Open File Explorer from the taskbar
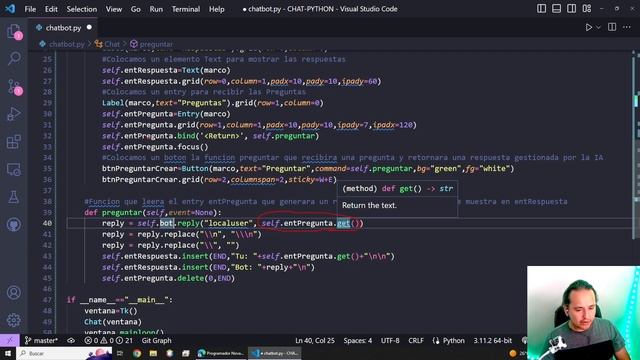This screenshot has width=640, height=360. tap(153, 353)
